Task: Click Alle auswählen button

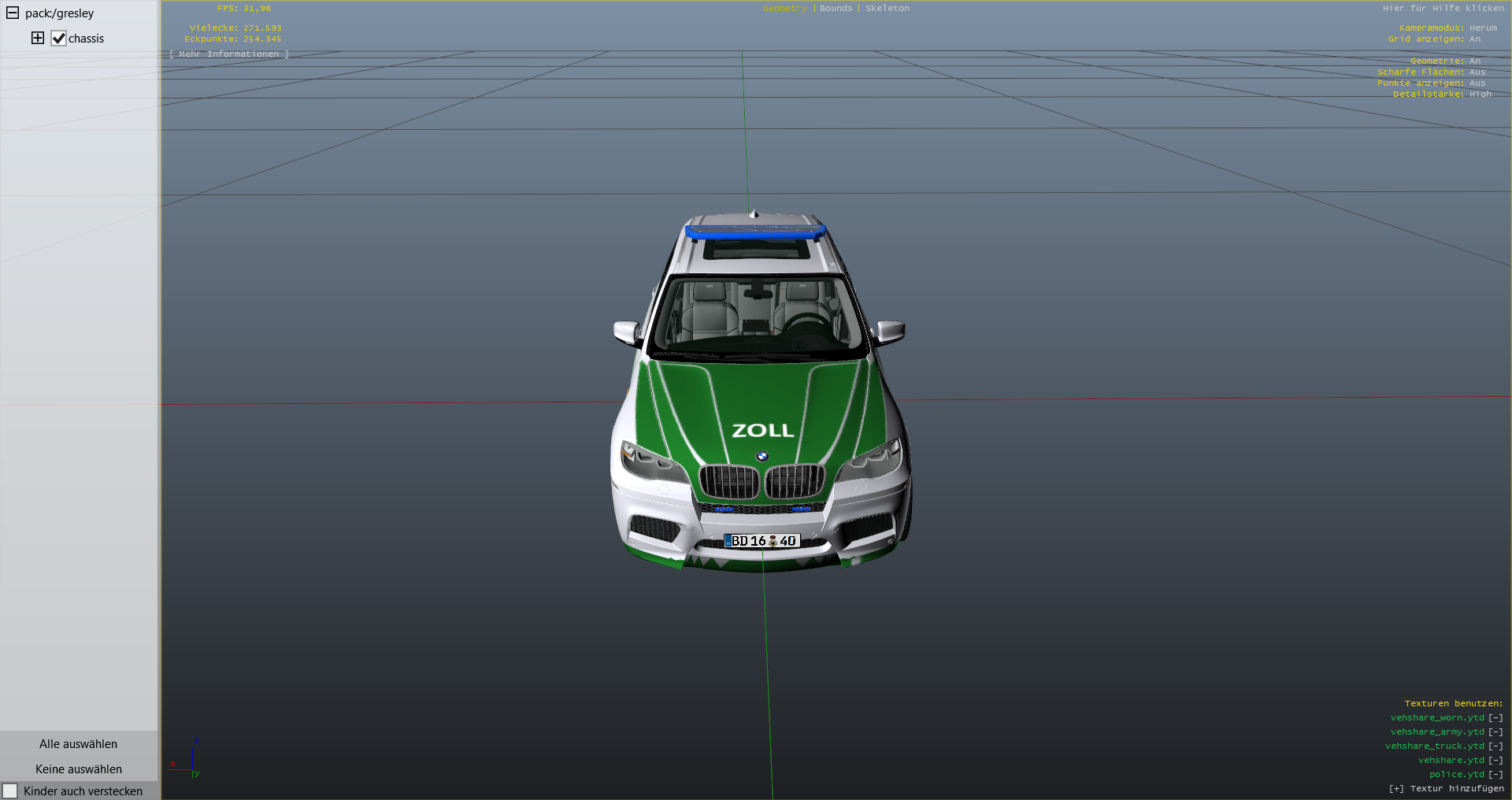Action: pyautogui.click(x=78, y=744)
